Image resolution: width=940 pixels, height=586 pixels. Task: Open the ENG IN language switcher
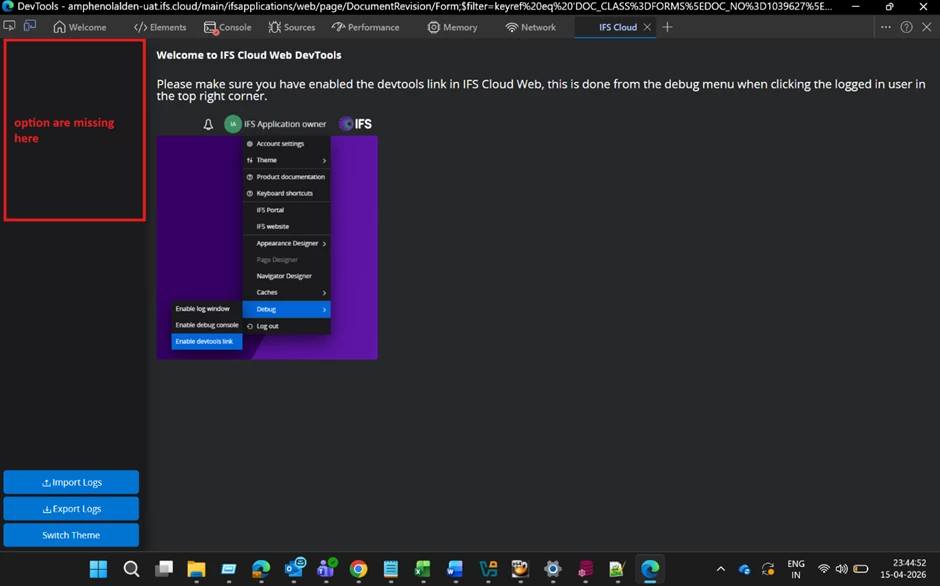(x=796, y=569)
